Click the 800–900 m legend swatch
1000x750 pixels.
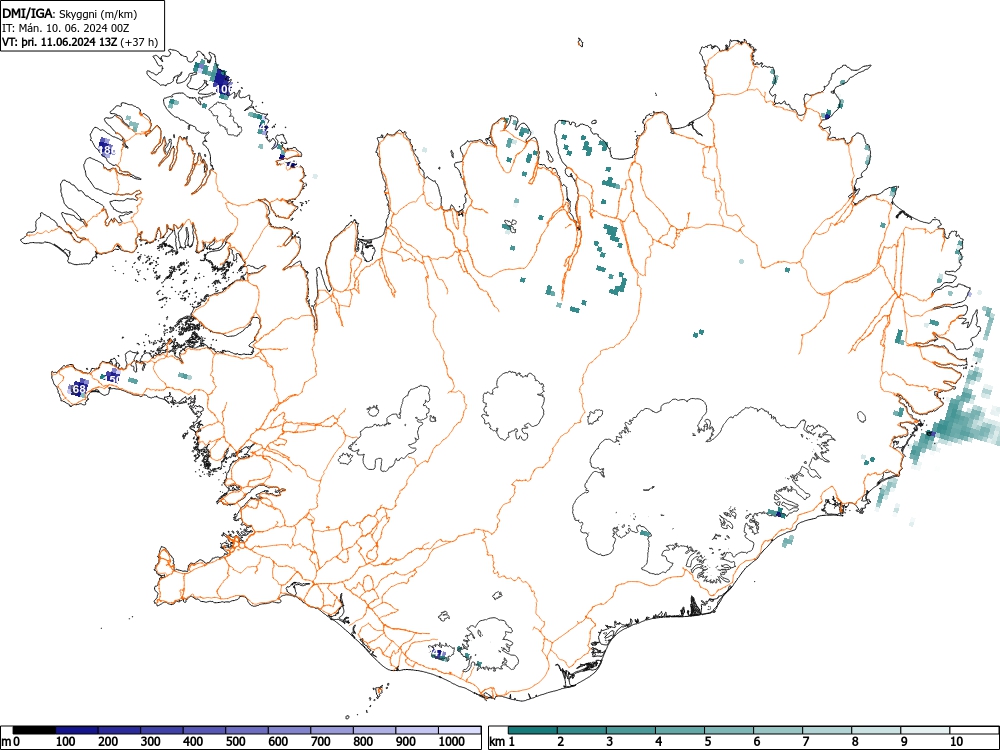374,730
